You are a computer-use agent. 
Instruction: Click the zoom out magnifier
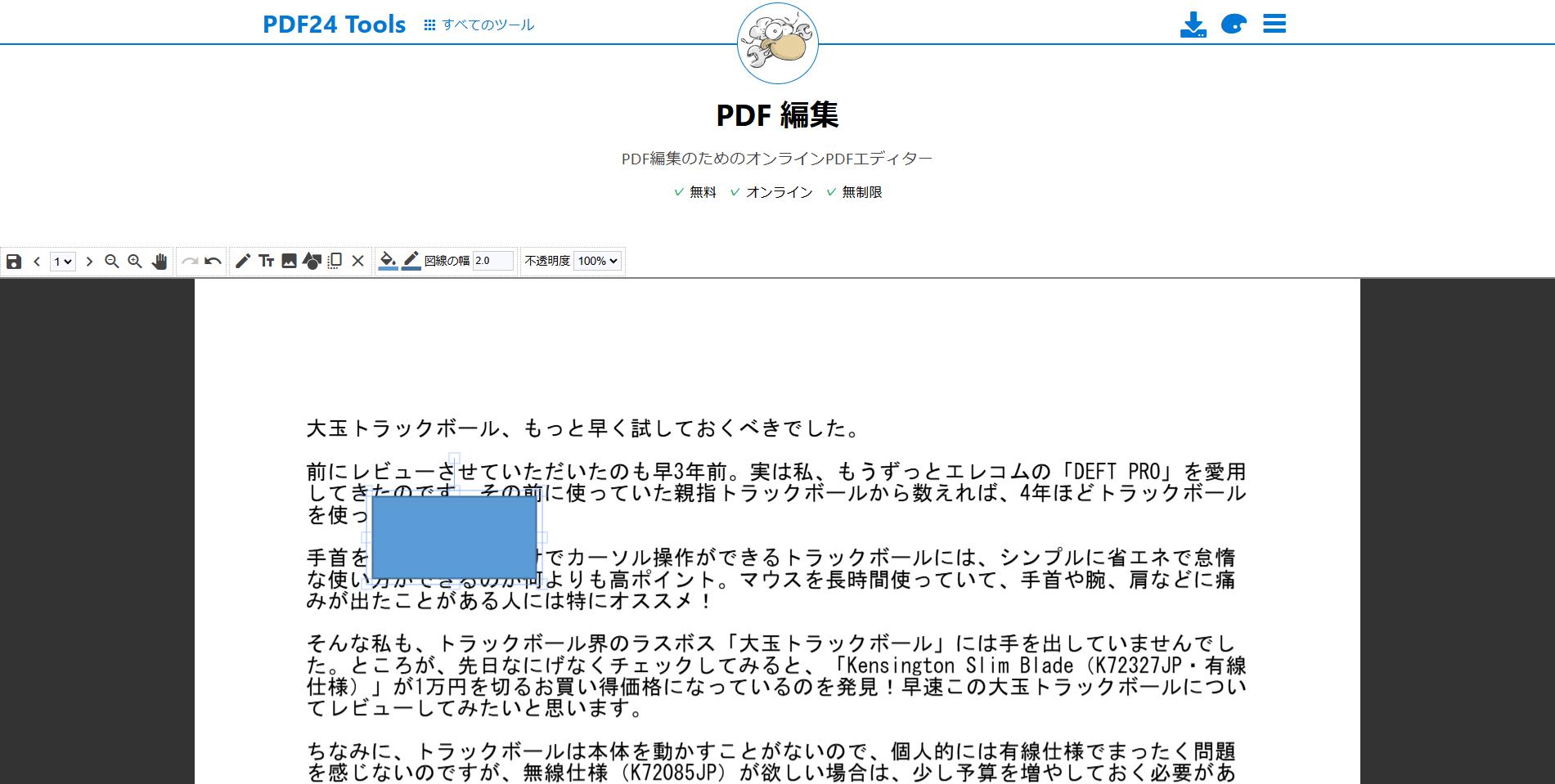click(112, 262)
